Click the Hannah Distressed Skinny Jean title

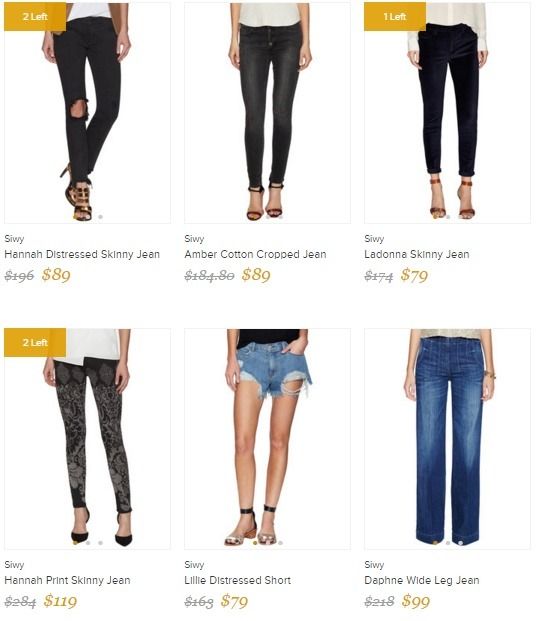82,254
